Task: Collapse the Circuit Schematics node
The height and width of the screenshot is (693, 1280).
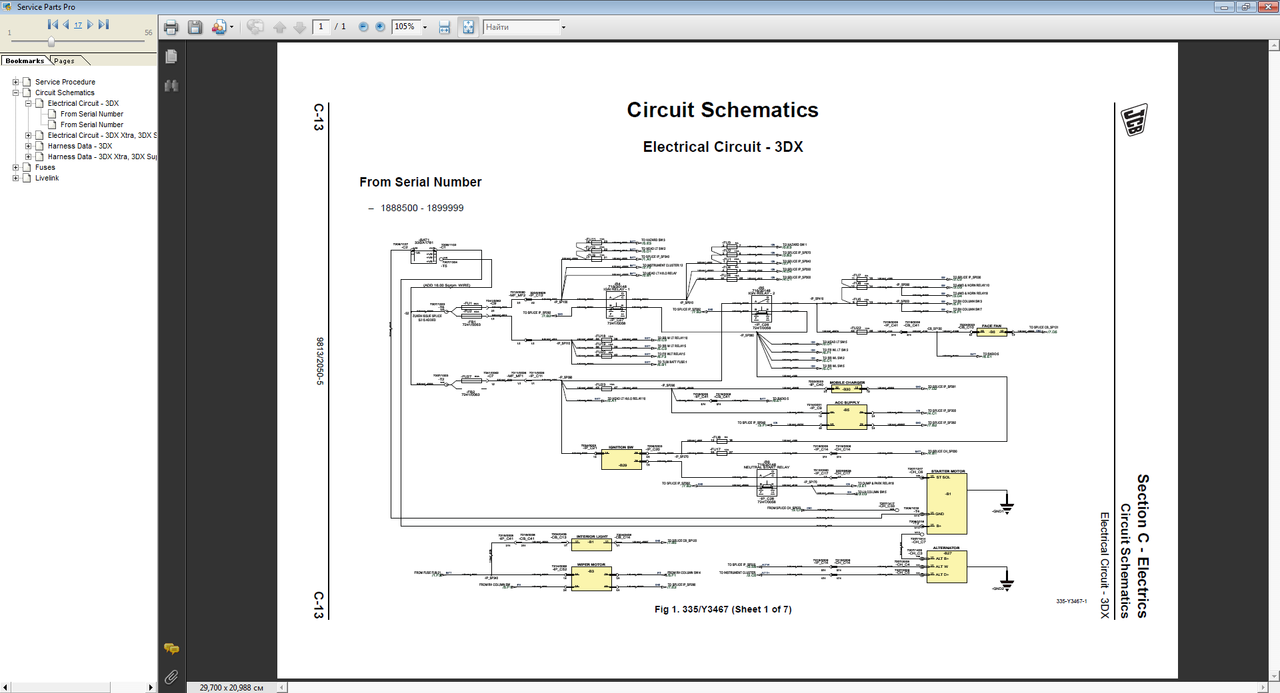Action: (15, 93)
